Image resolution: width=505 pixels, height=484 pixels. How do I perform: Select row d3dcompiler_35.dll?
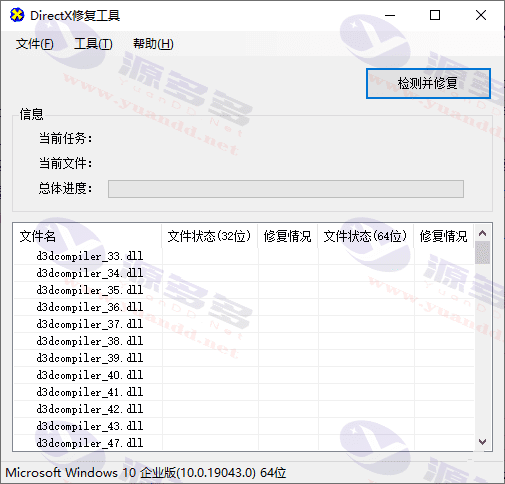[x=244, y=290]
